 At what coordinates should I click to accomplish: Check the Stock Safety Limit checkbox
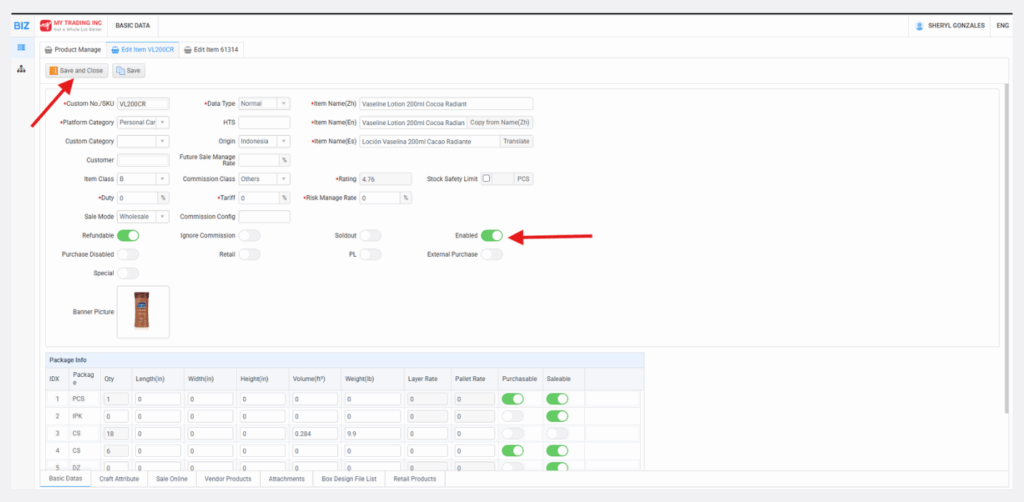pyautogui.click(x=487, y=179)
